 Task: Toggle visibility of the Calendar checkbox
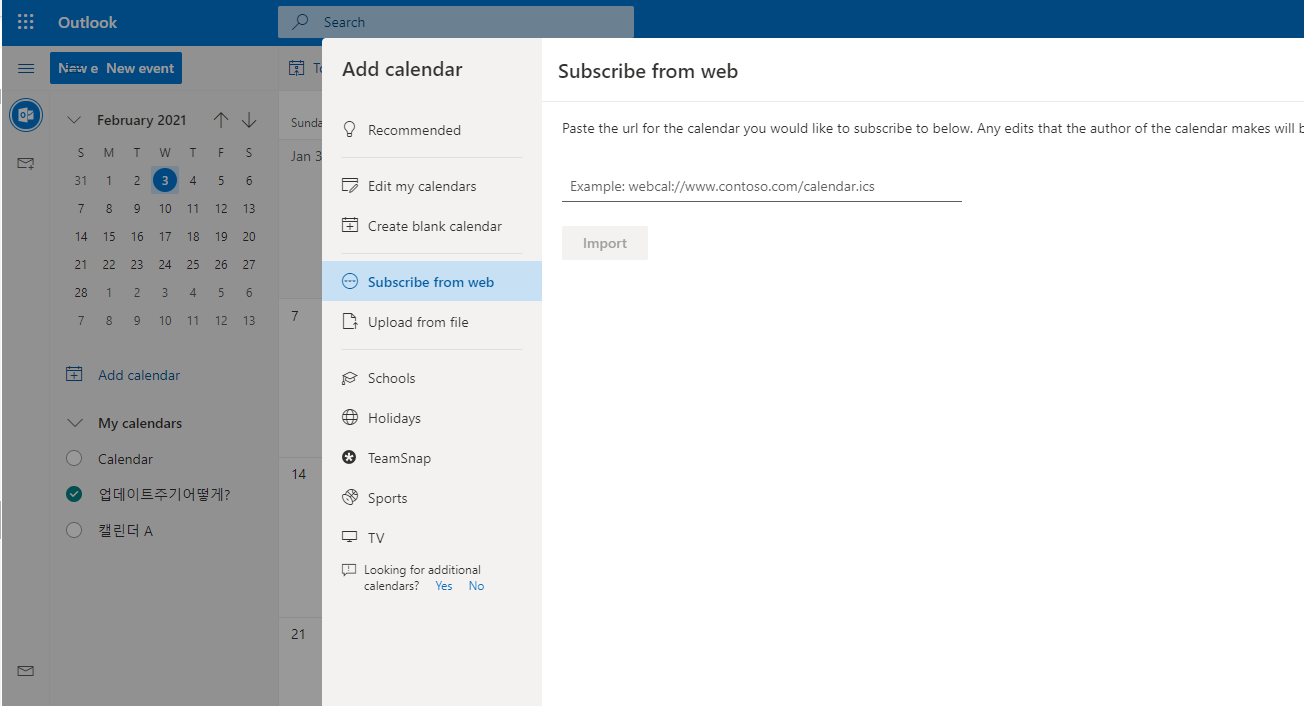pyautogui.click(x=73, y=458)
